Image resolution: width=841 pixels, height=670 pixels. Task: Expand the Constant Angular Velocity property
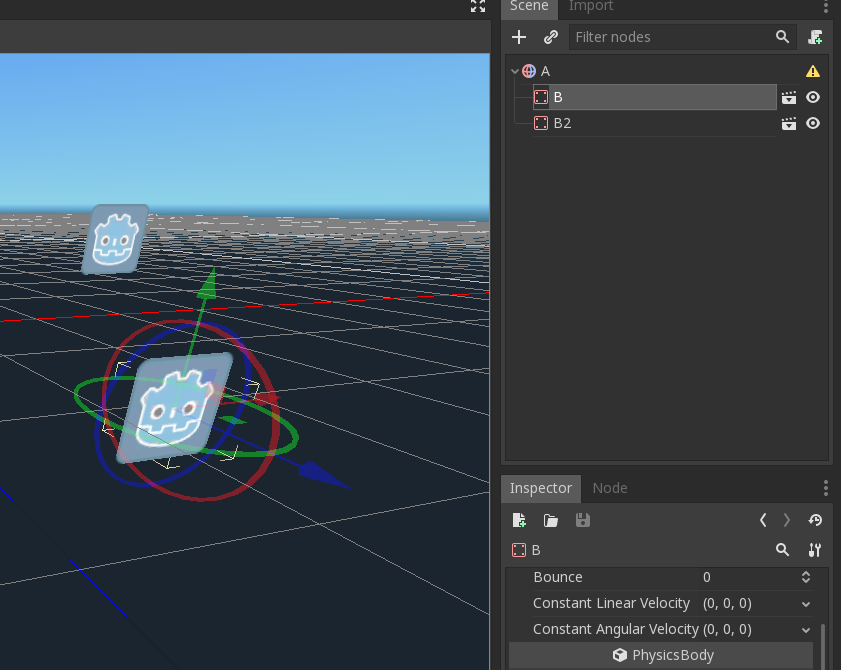tap(806, 629)
